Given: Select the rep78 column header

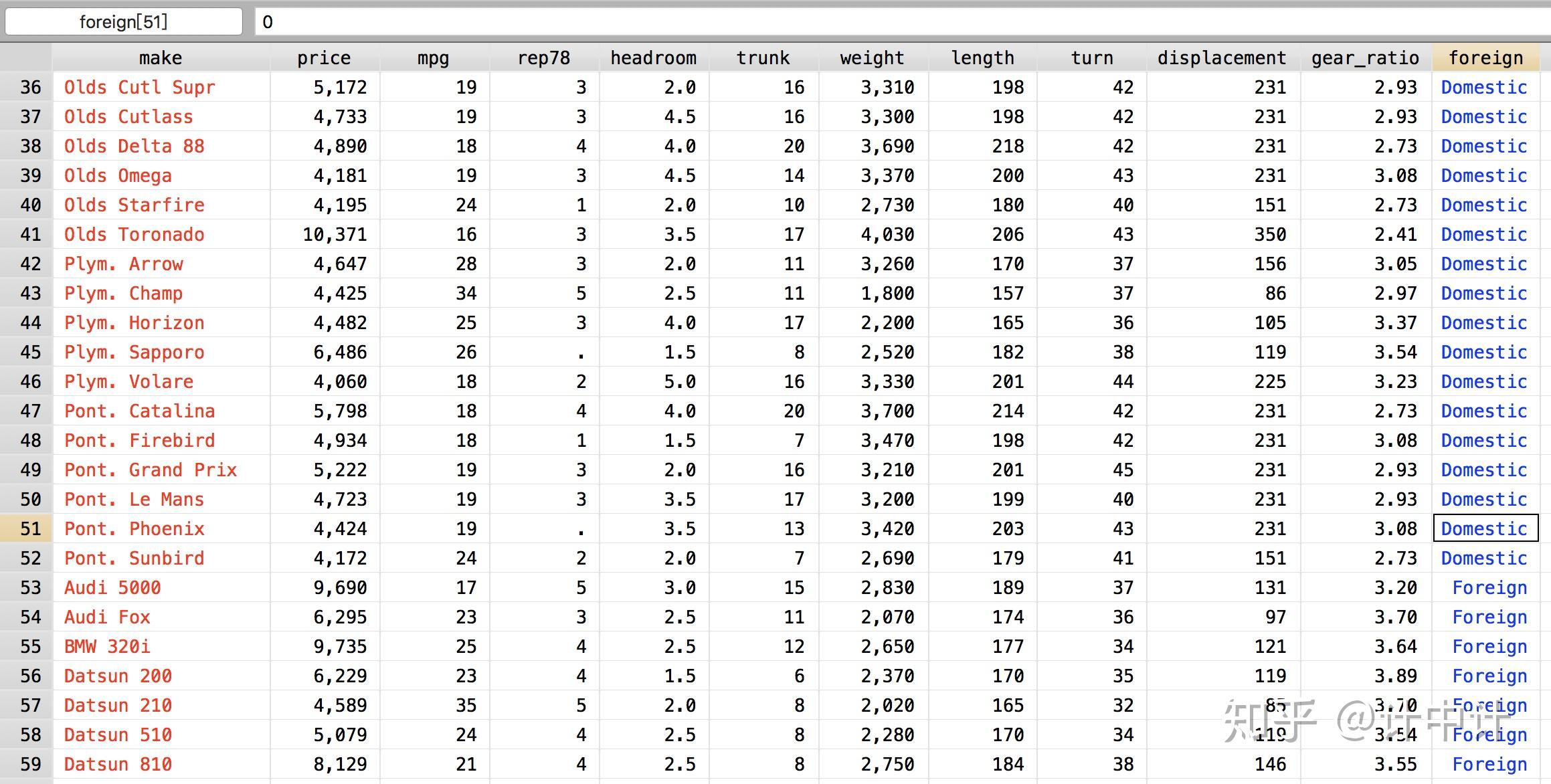Looking at the screenshot, I should pyautogui.click(x=543, y=58).
